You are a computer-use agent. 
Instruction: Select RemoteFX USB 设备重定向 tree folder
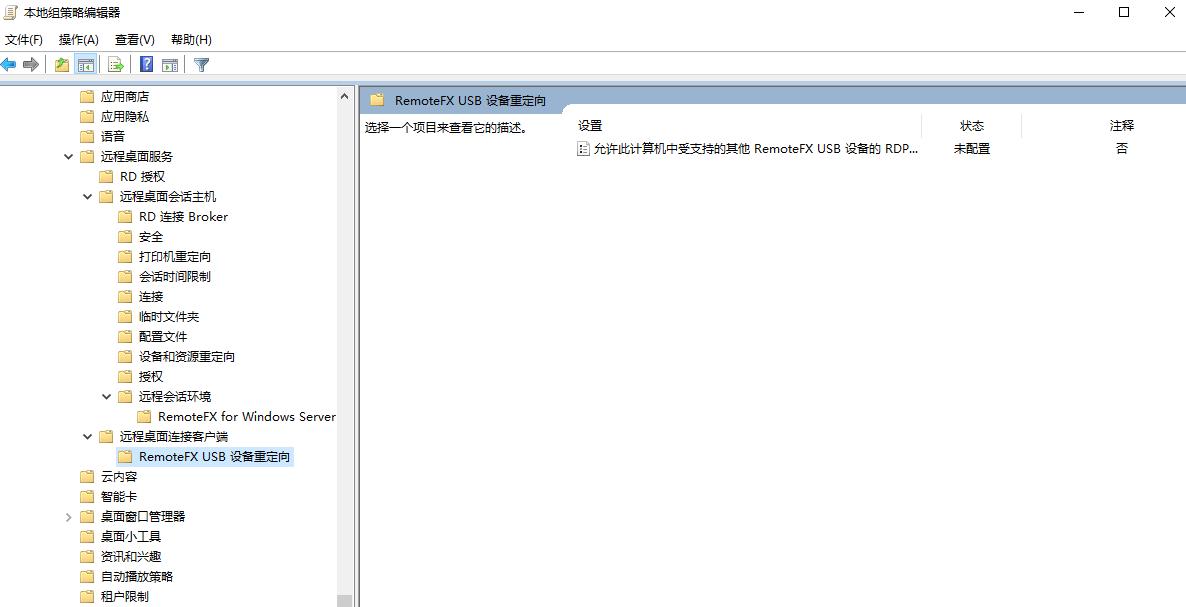tap(214, 457)
